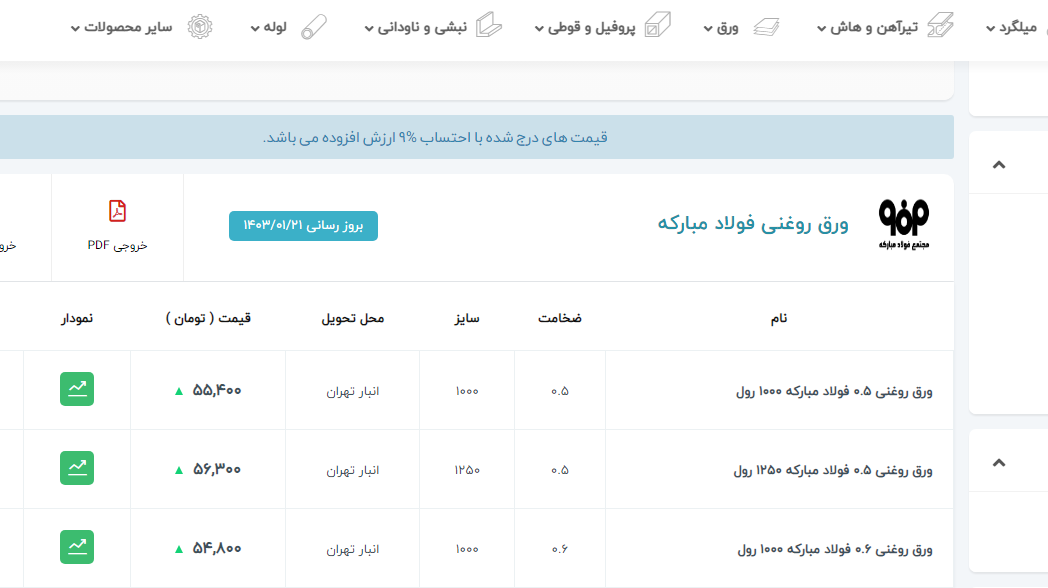Open chart icon for the 1250 roll row
This screenshot has width=1048, height=588.
(x=77, y=468)
